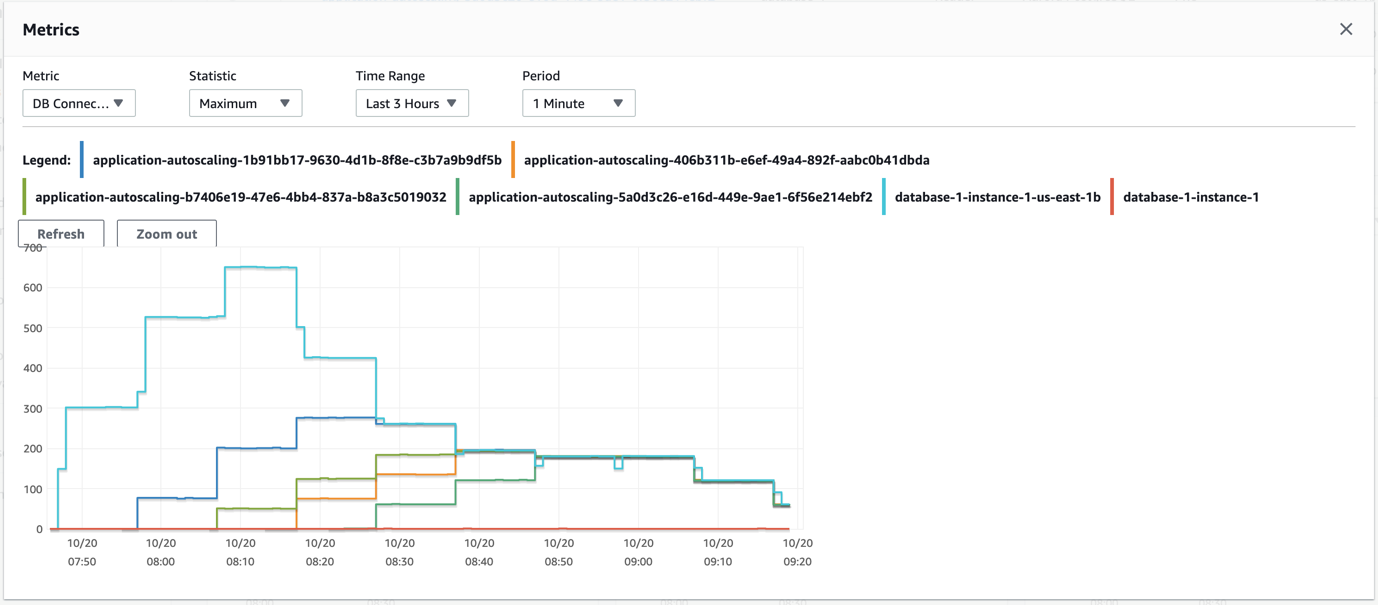Click the cyan line's 650 peak plateau
Viewport: 1378px width, 605px height.
coord(260,267)
